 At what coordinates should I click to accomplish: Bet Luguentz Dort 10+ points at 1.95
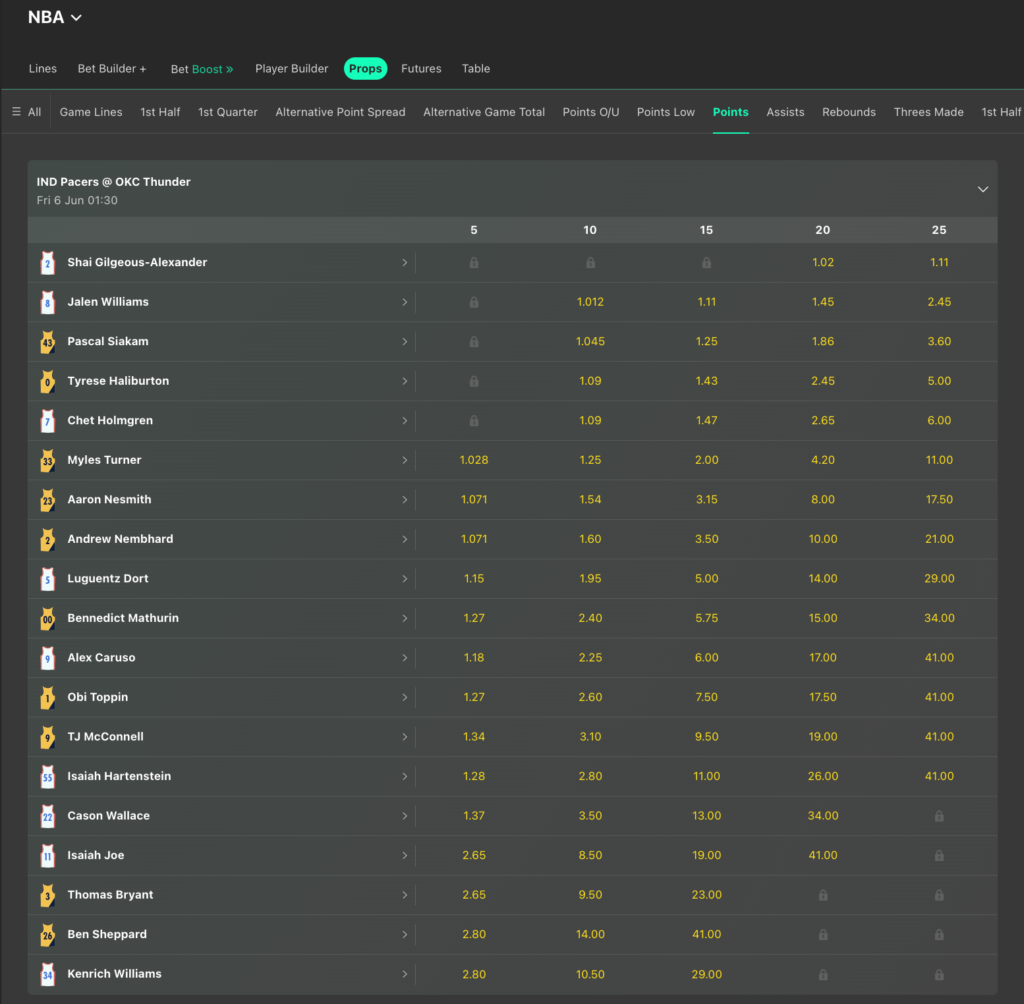pos(590,579)
